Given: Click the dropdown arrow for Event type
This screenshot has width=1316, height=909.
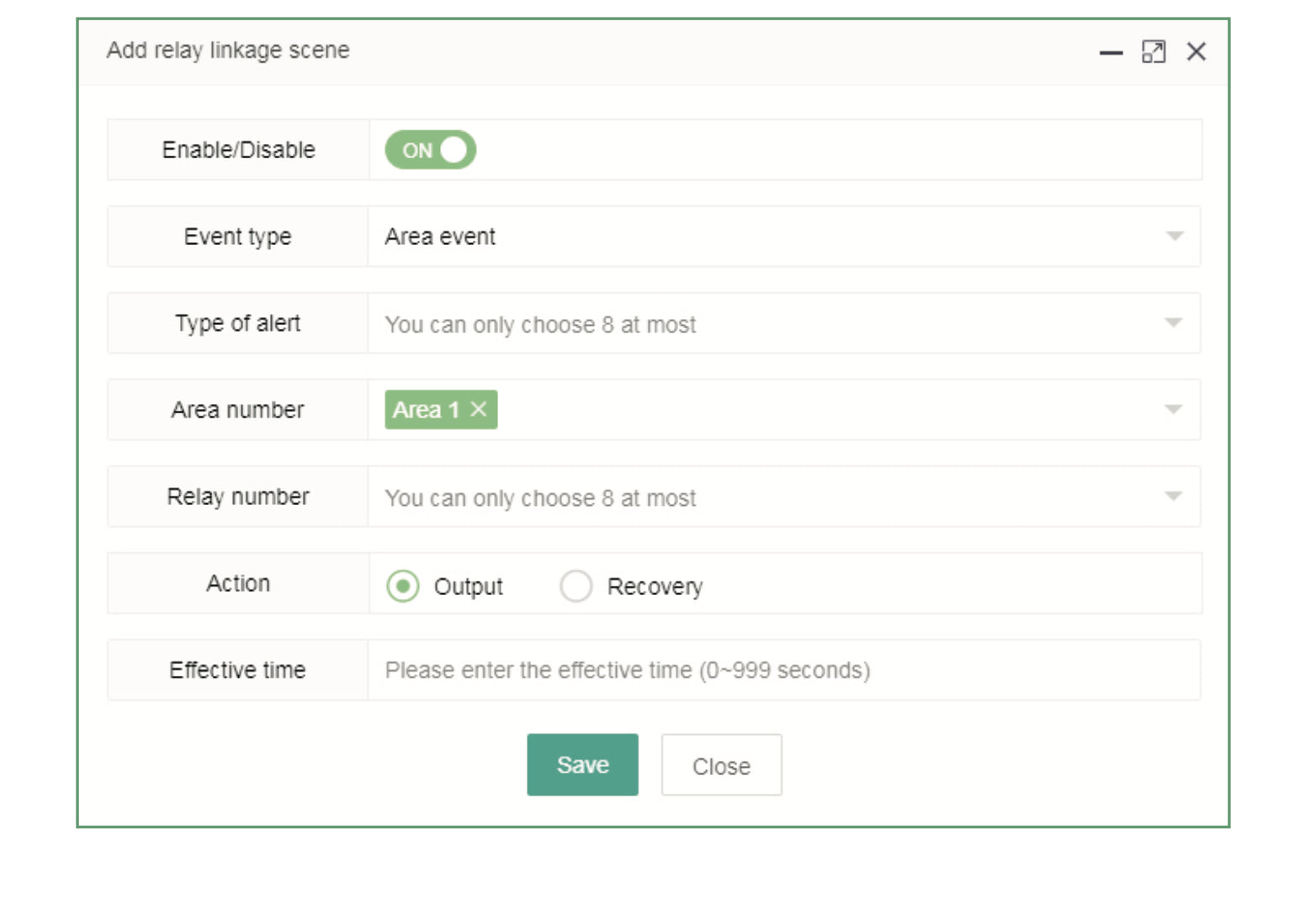Looking at the screenshot, I should [x=1175, y=237].
